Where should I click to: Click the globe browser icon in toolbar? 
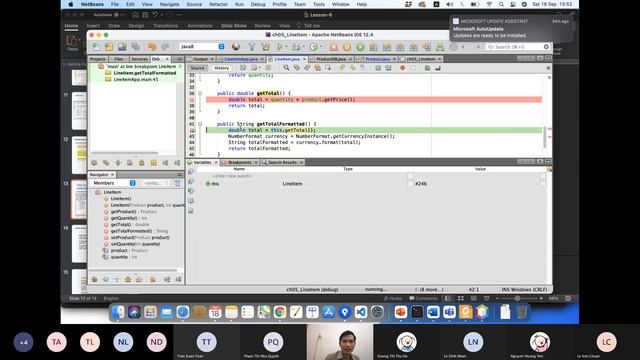click(236, 47)
